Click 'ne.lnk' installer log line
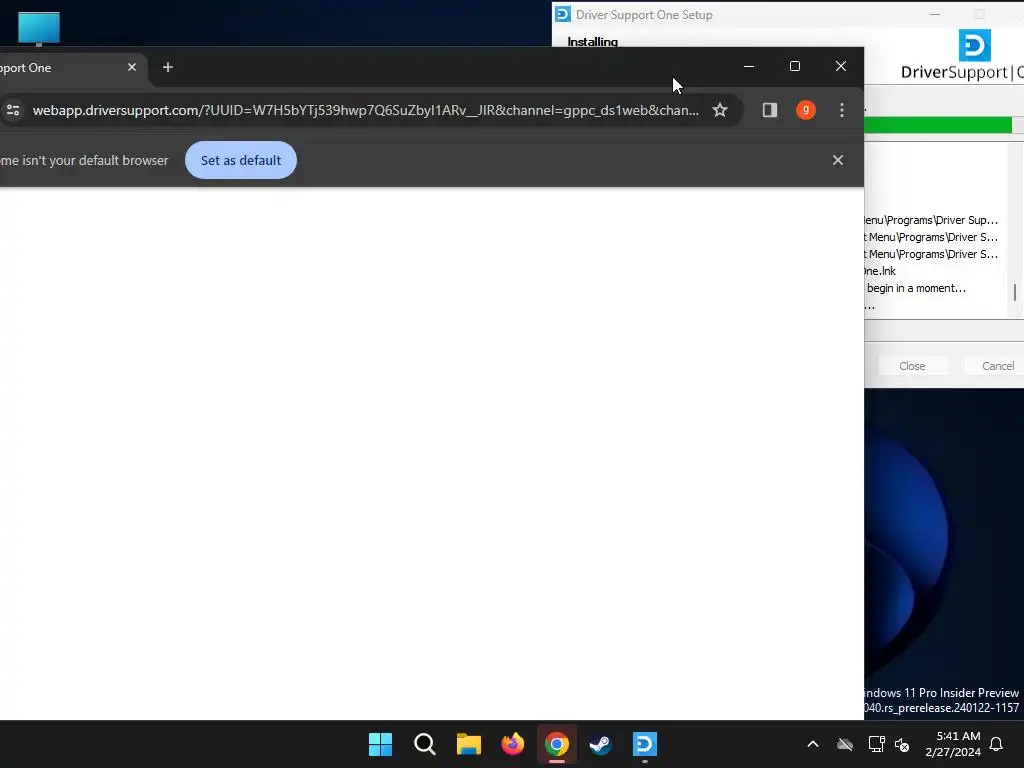Screen dimensions: 1024x768 click(880, 271)
